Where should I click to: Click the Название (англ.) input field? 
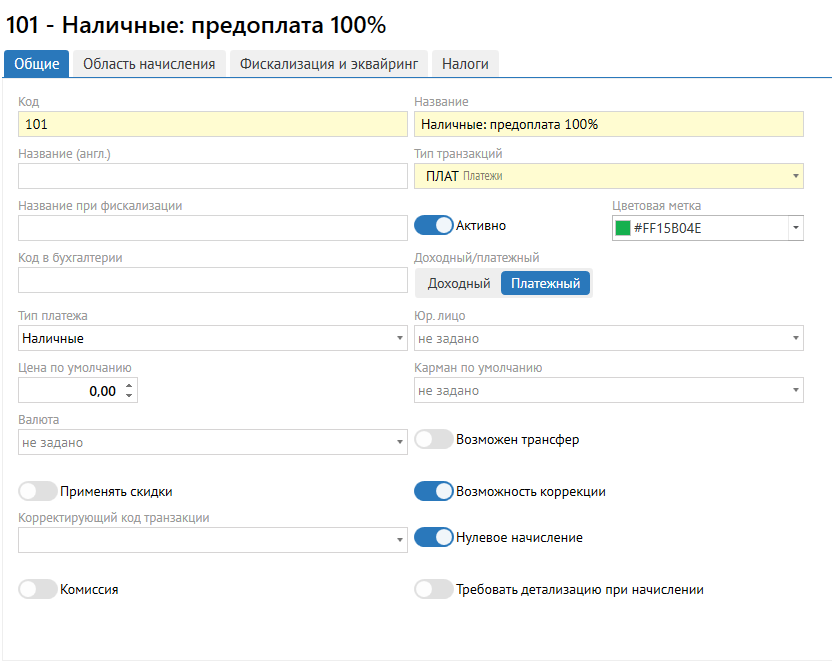point(212,176)
